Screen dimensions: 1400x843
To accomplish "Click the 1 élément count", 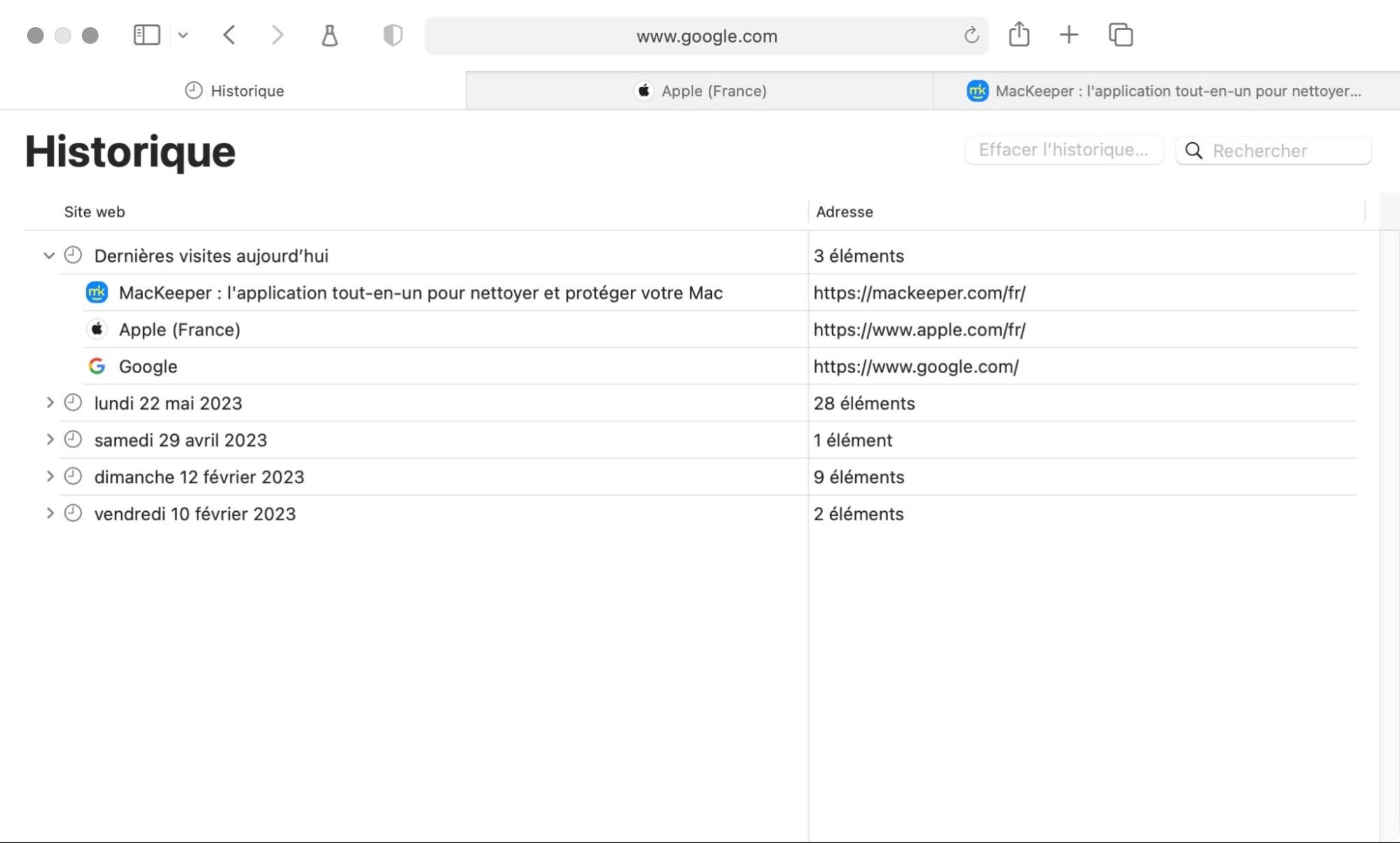I will click(x=853, y=440).
